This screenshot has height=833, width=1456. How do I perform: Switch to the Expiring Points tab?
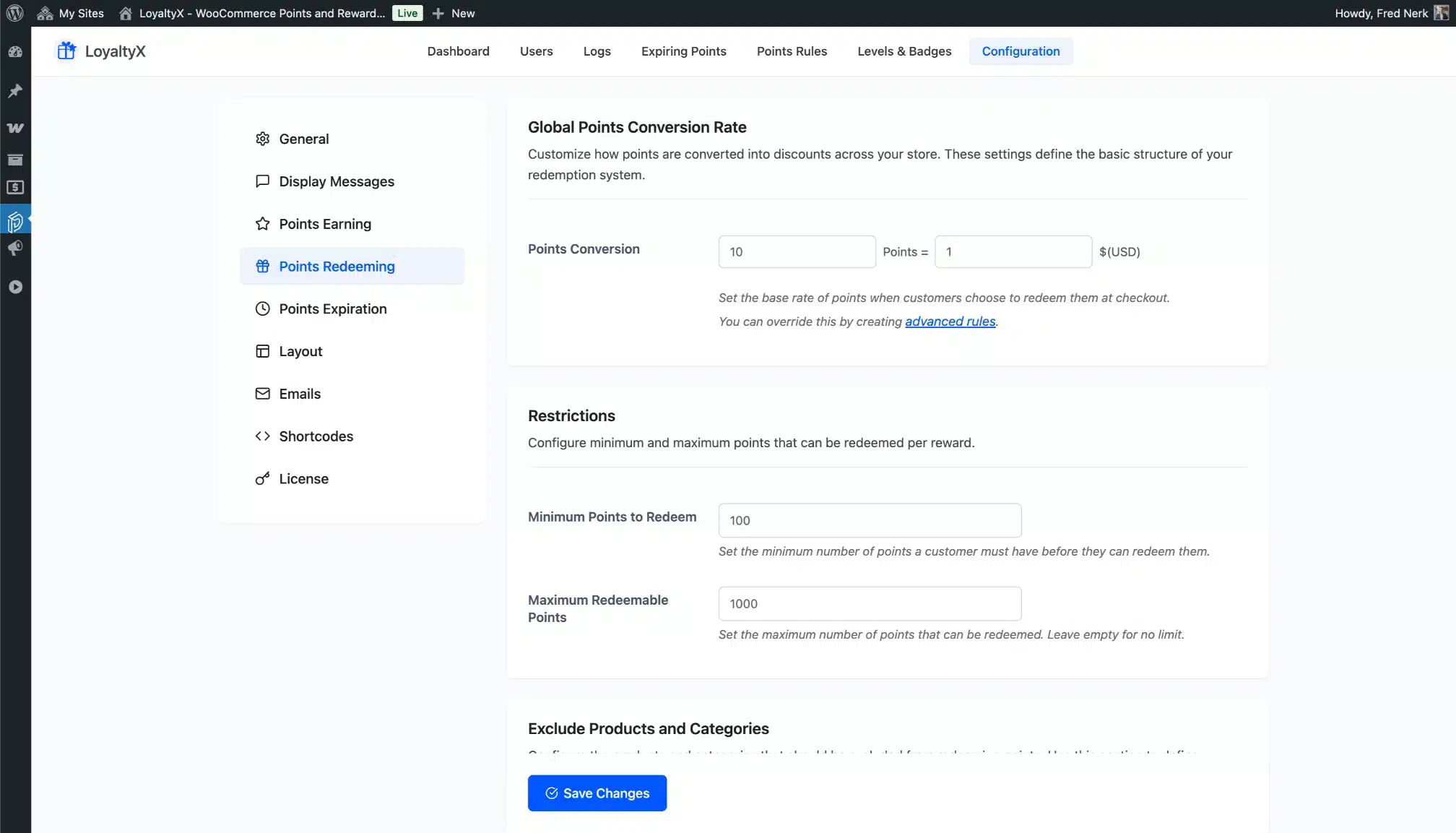683,51
